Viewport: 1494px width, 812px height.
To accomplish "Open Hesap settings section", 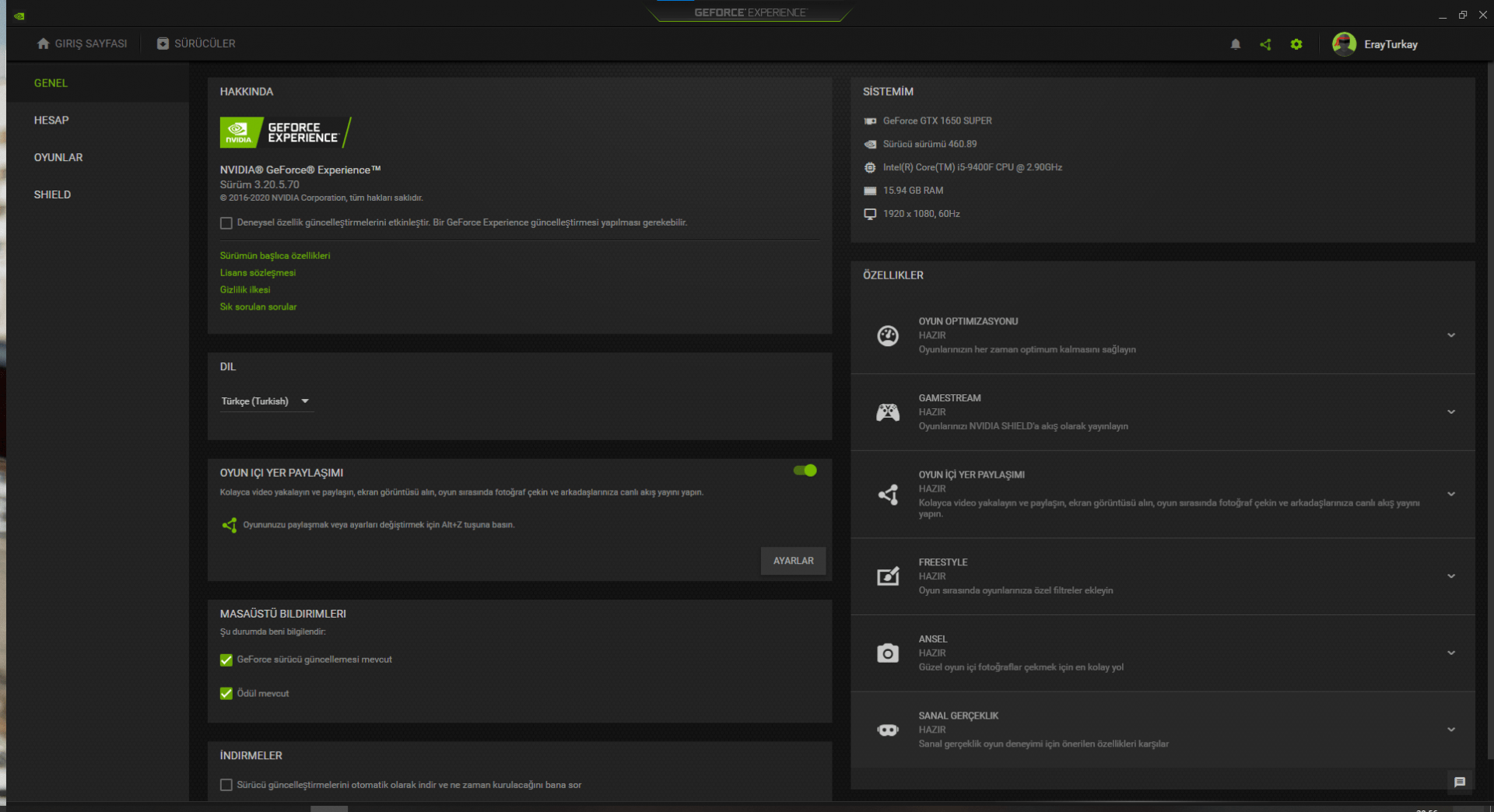I will coord(97,121).
